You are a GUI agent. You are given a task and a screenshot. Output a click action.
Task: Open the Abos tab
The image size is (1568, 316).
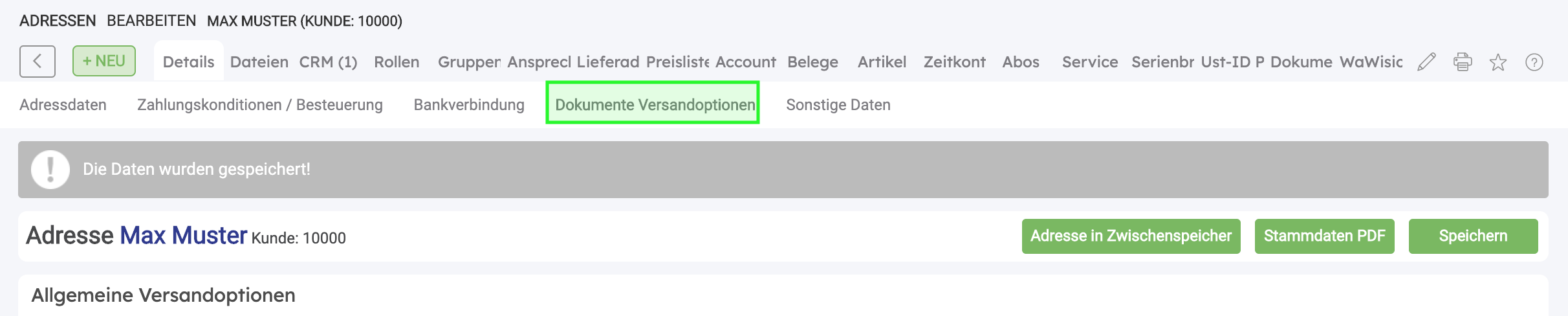1021,62
